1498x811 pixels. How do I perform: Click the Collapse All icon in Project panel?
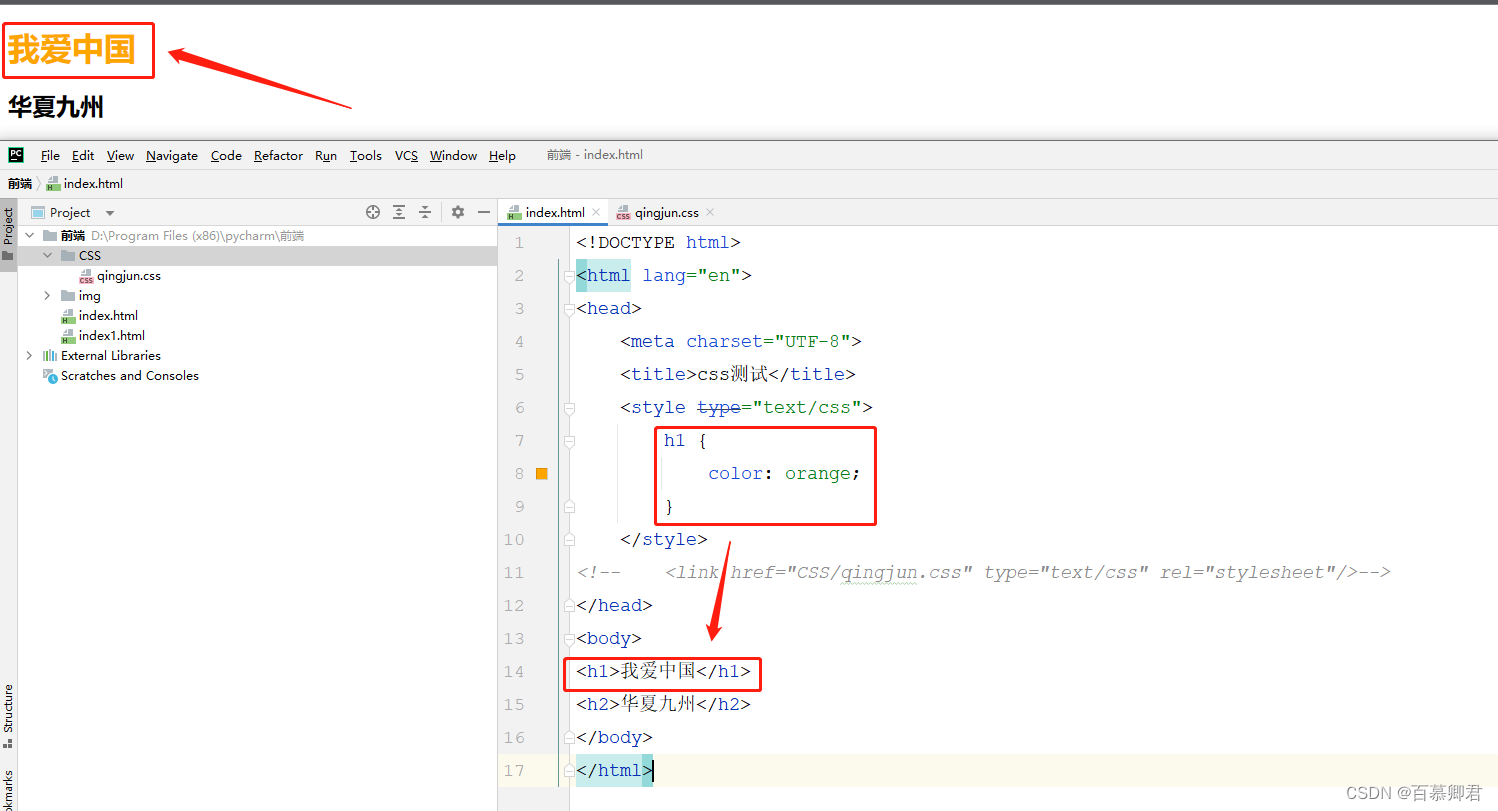pyautogui.click(x=425, y=212)
